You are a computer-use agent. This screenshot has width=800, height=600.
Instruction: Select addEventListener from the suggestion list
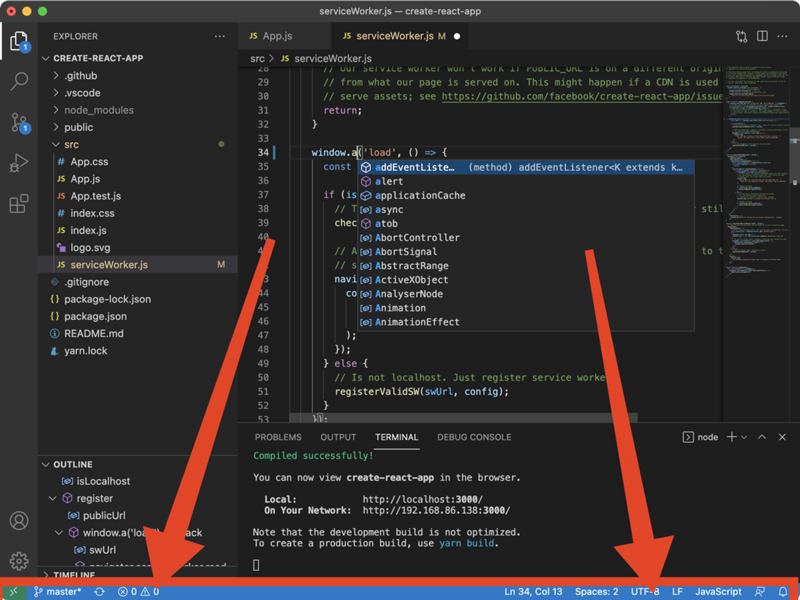[x=414, y=168]
